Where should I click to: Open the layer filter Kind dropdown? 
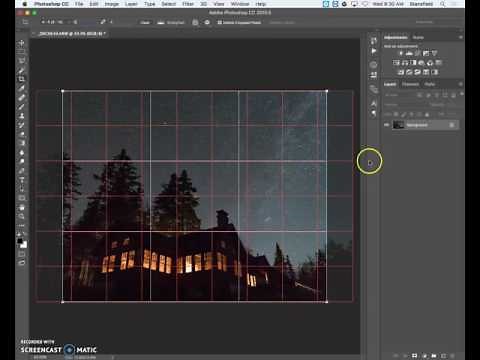398,95
